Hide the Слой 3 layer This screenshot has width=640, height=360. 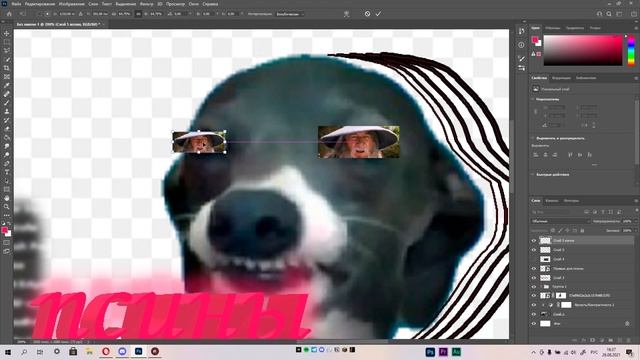coord(533,278)
